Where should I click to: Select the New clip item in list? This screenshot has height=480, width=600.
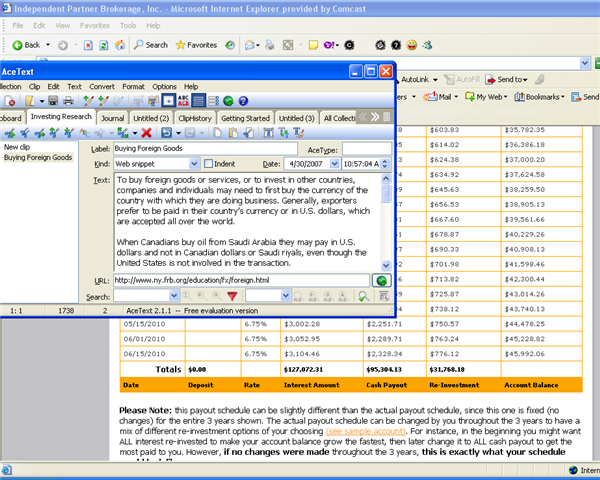point(17,147)
